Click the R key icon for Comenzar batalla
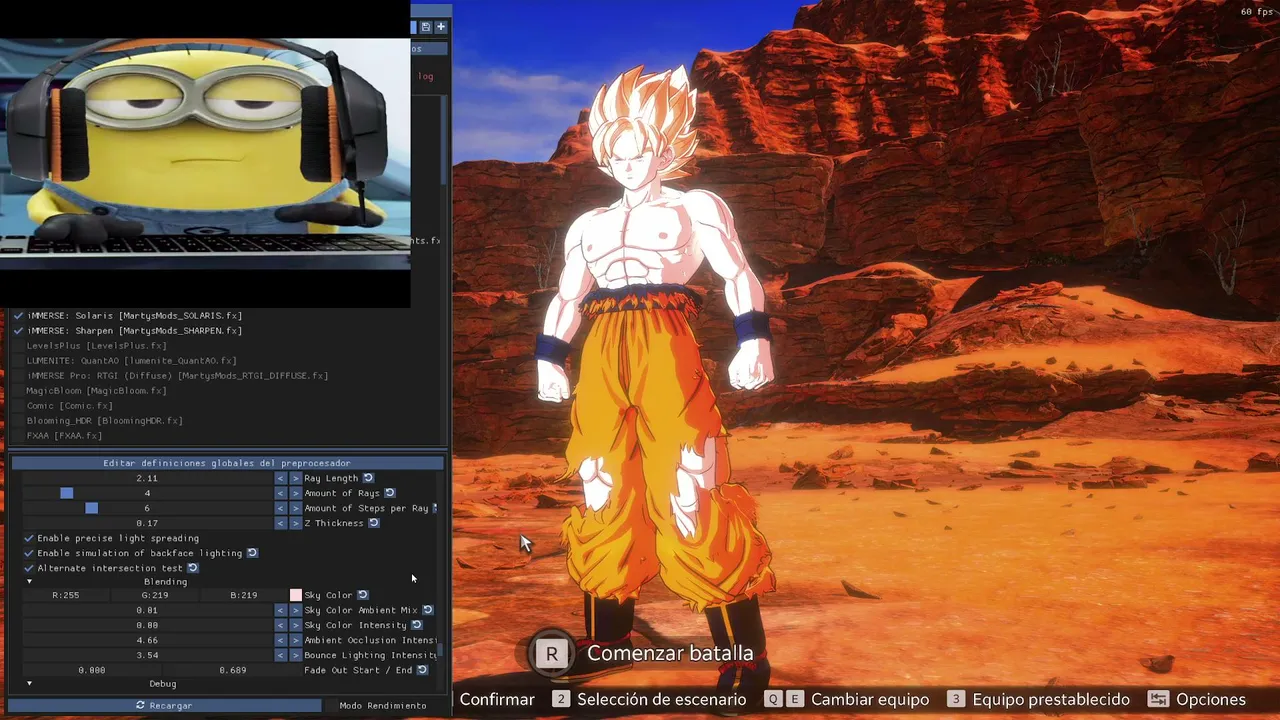 click(551, 654)
